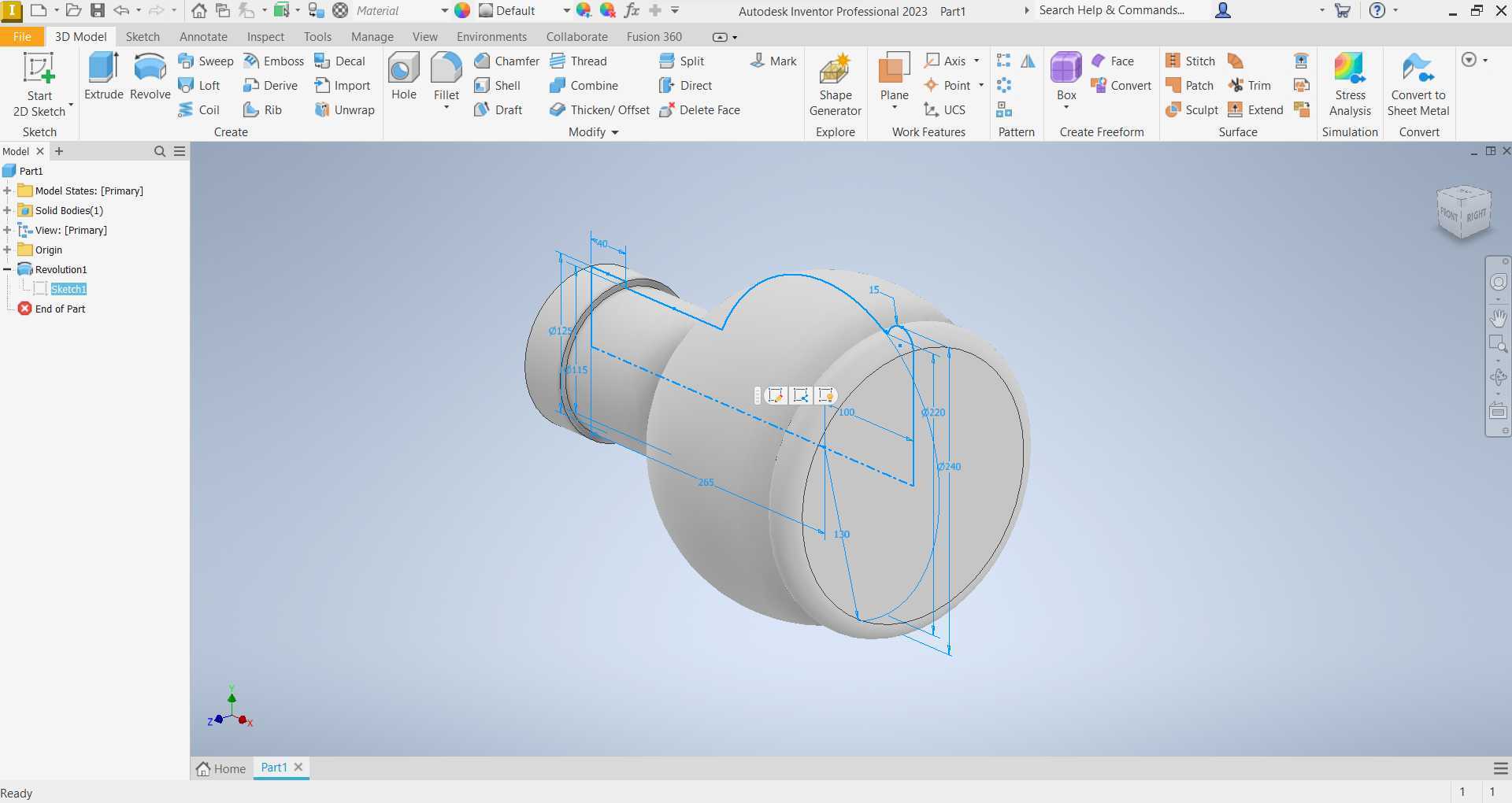The height and width of the screenshot is (803, 1512).
Task: Select the Chamfer command
Action: [506, 61]
